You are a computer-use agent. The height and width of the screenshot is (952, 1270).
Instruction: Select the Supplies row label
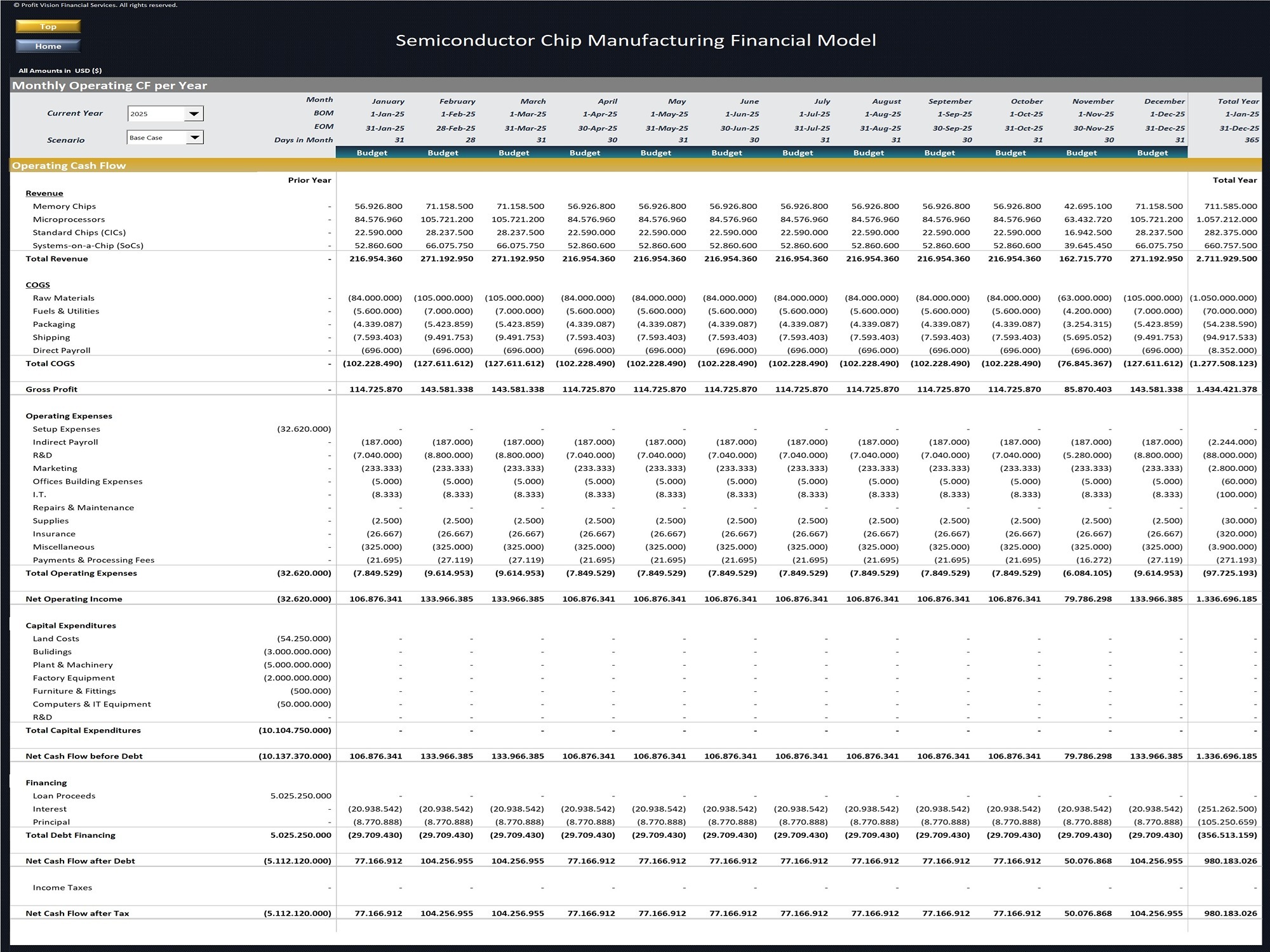51,521
